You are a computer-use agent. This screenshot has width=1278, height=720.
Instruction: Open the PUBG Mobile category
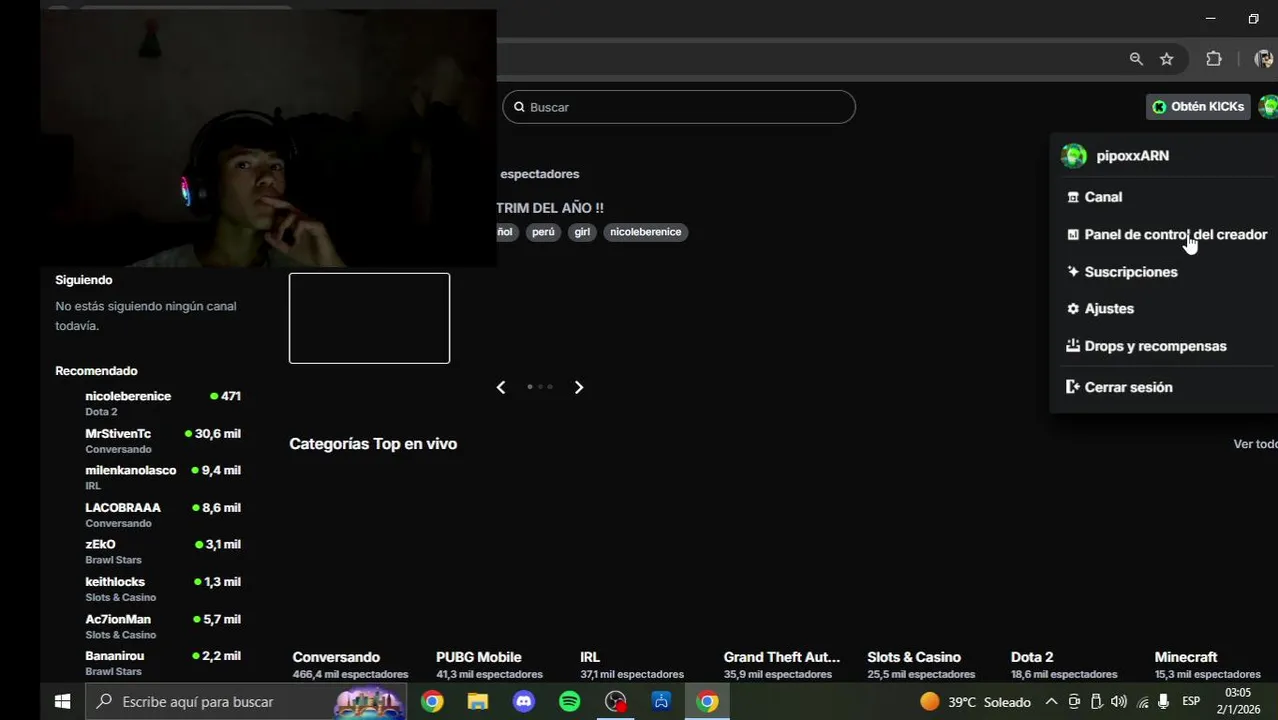pyautogui.click(x=479, y=657)
